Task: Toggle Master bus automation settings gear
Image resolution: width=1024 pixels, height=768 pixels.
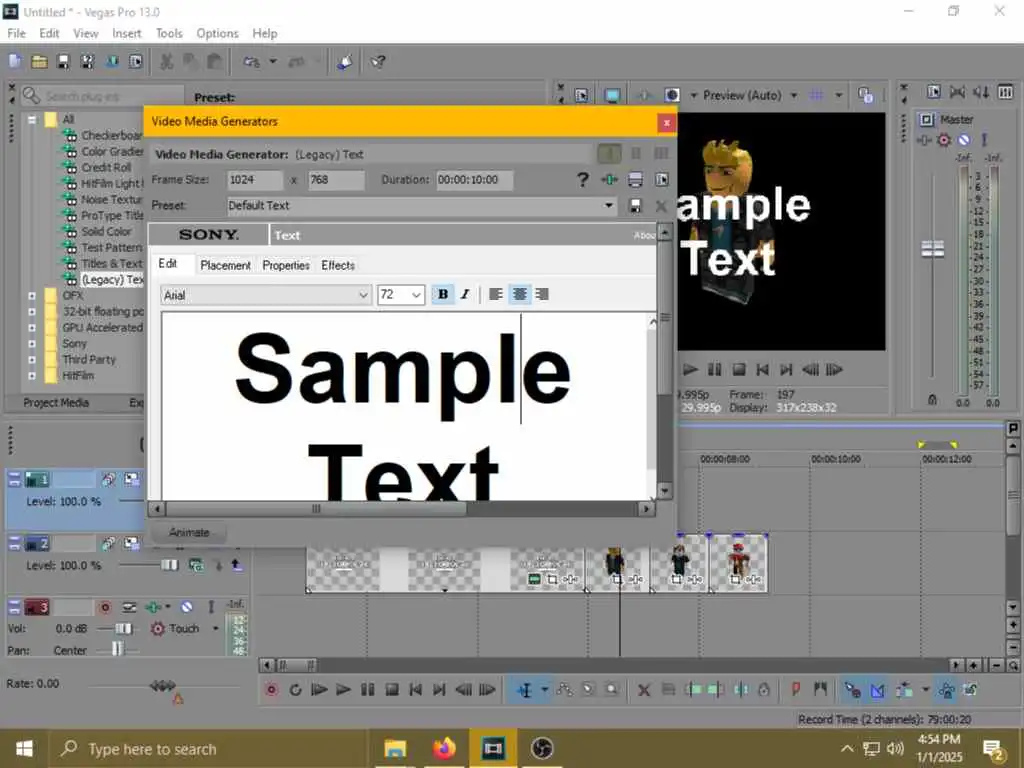Action: [944, 140]
